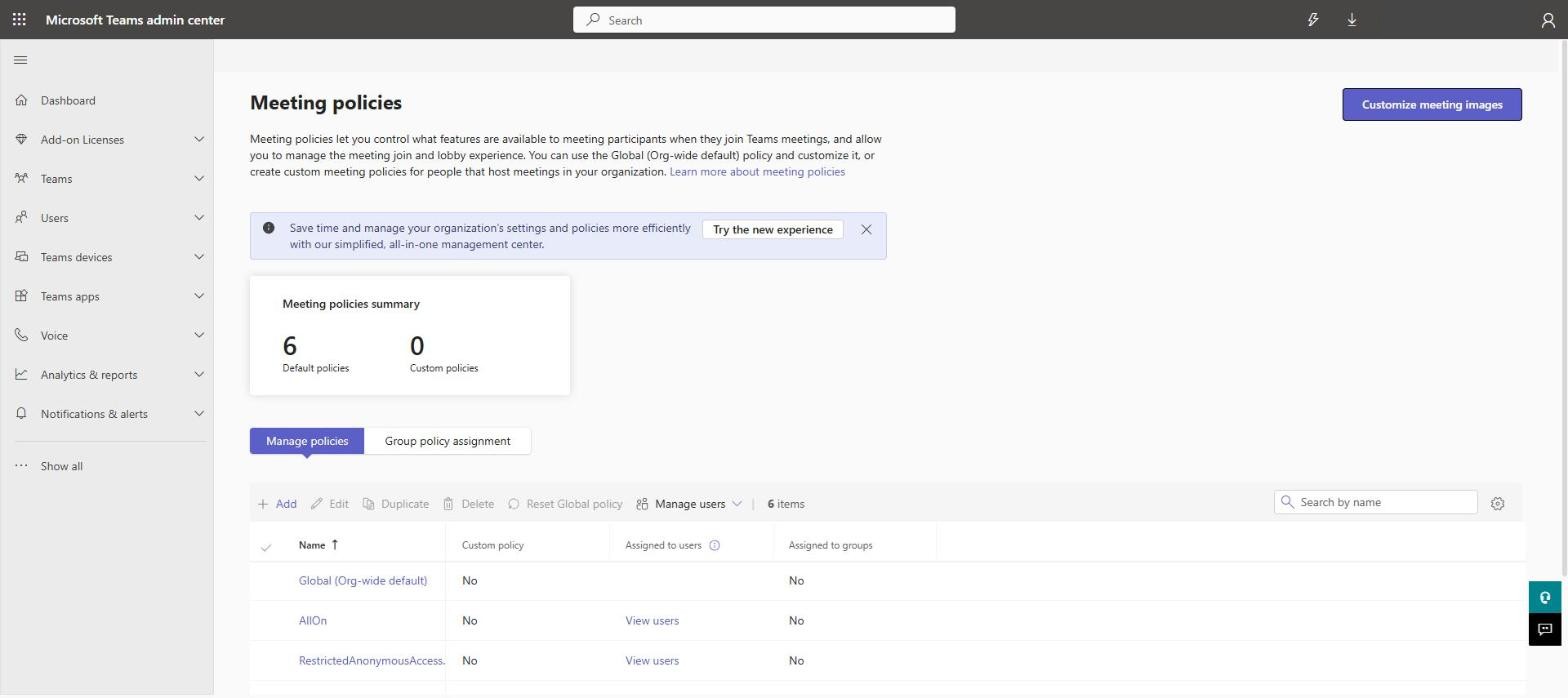Open the account profile icon
Viewport: 1568px width, 698px height.
1548,20
